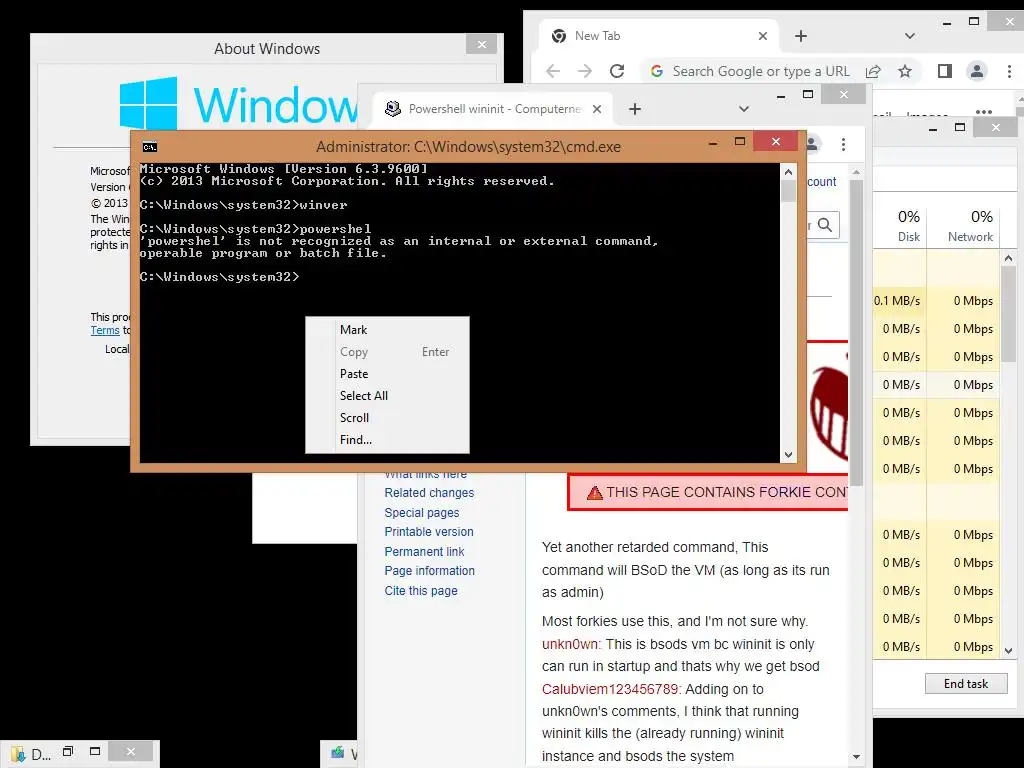Reload the New Tab page
This screenshot has width=1024, height=768.
tap(617, 71)
